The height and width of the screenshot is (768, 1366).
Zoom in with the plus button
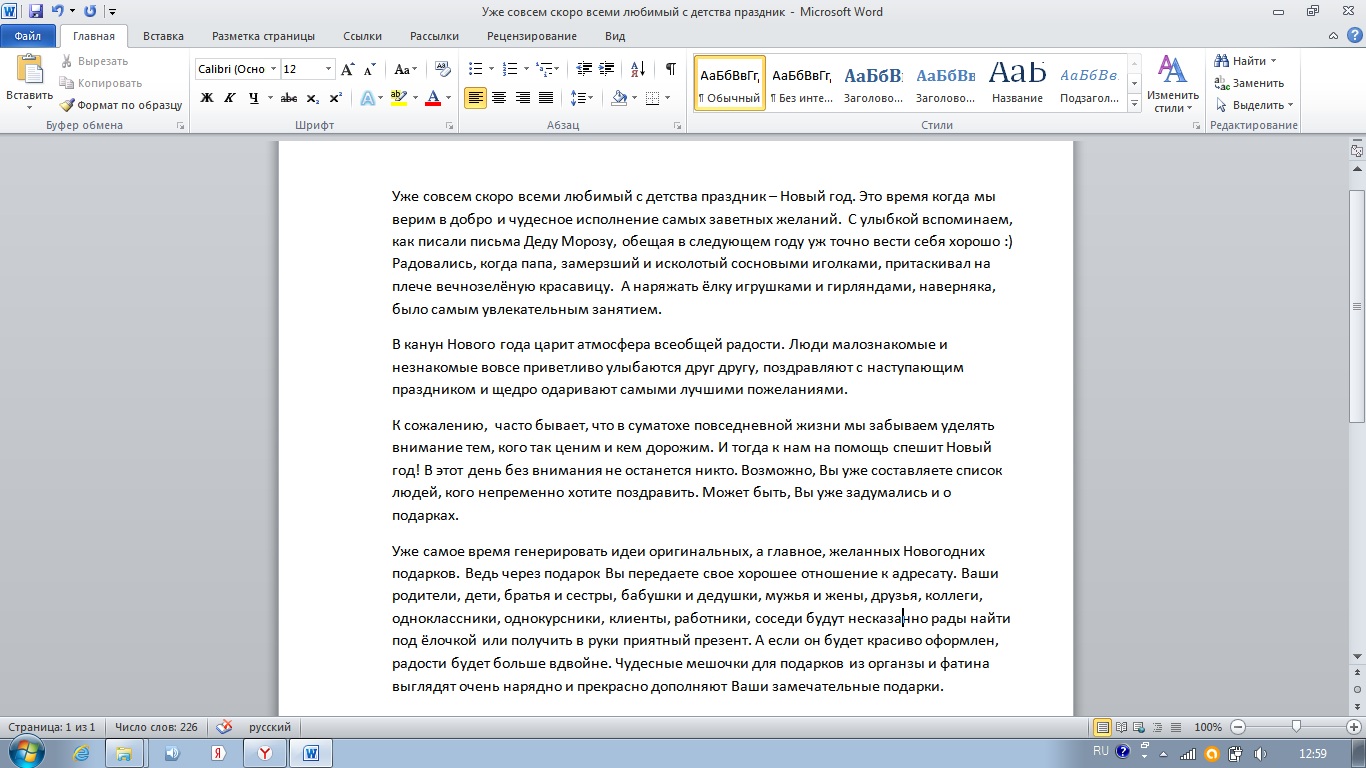pyautogui.click(x=1354, y=727)
